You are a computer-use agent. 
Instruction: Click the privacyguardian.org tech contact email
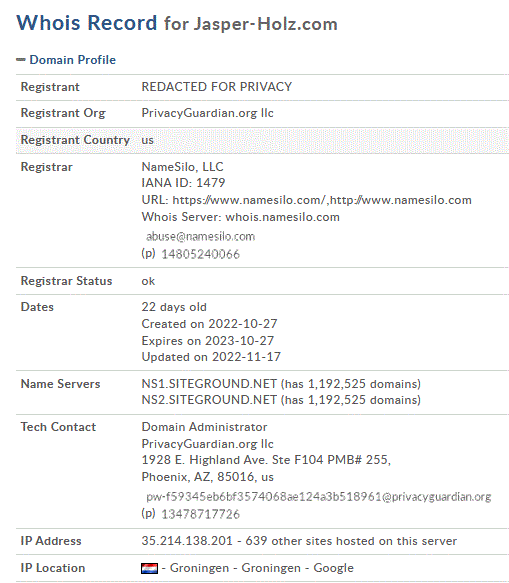(x=319, y=497)
